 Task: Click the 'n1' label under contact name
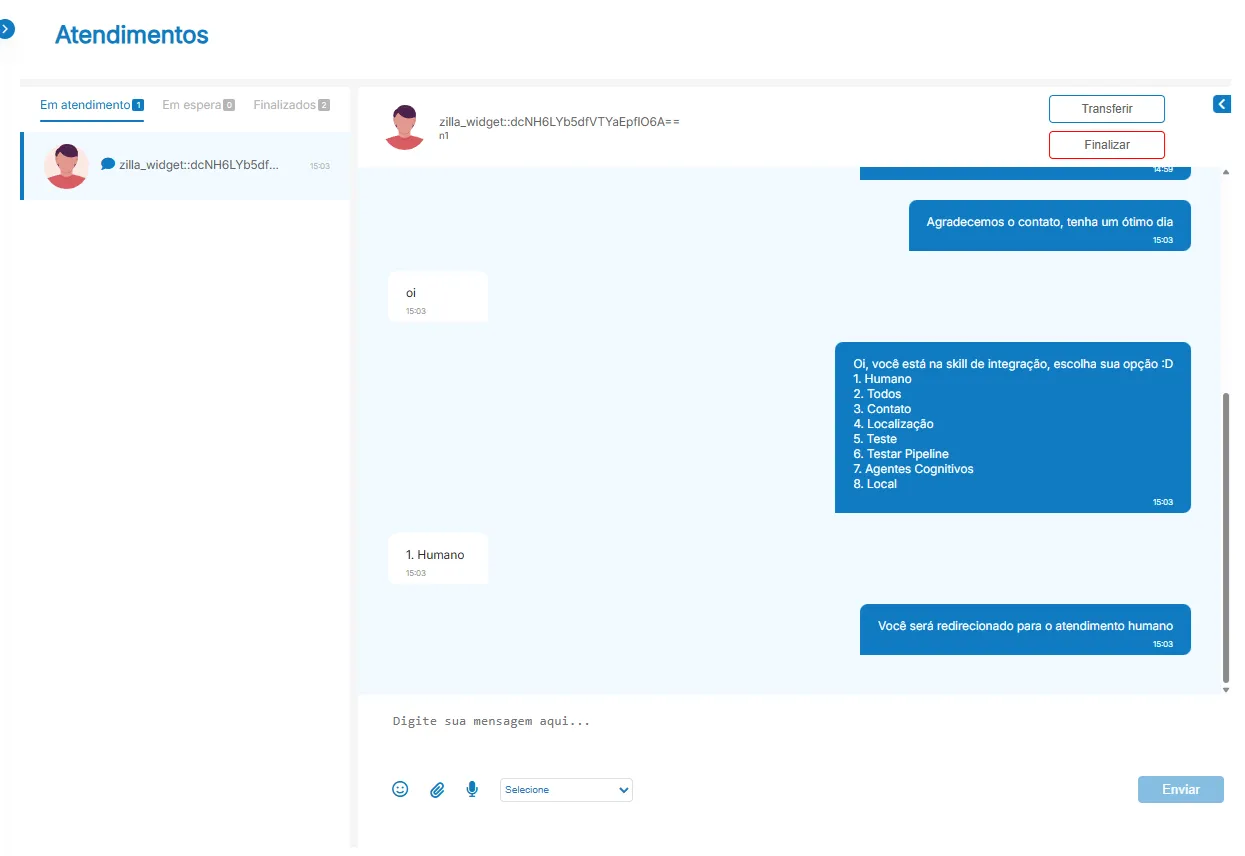(444, 136)
